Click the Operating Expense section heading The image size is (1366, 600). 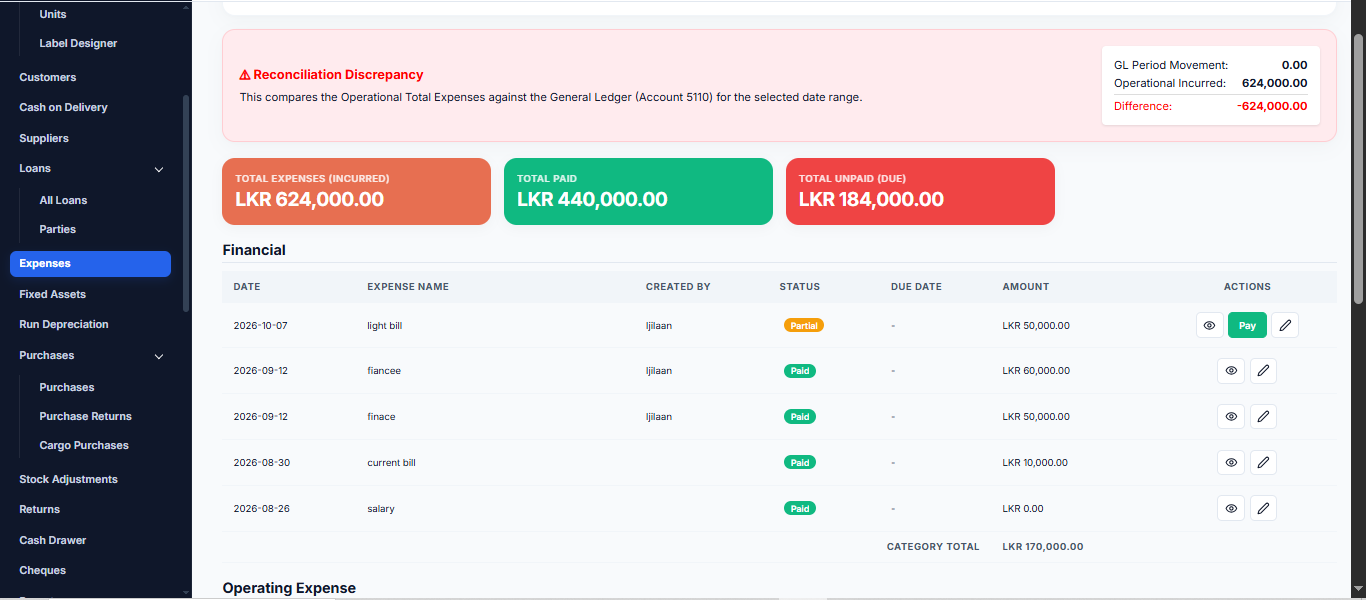pyautogui.click(x=289, y=588)
